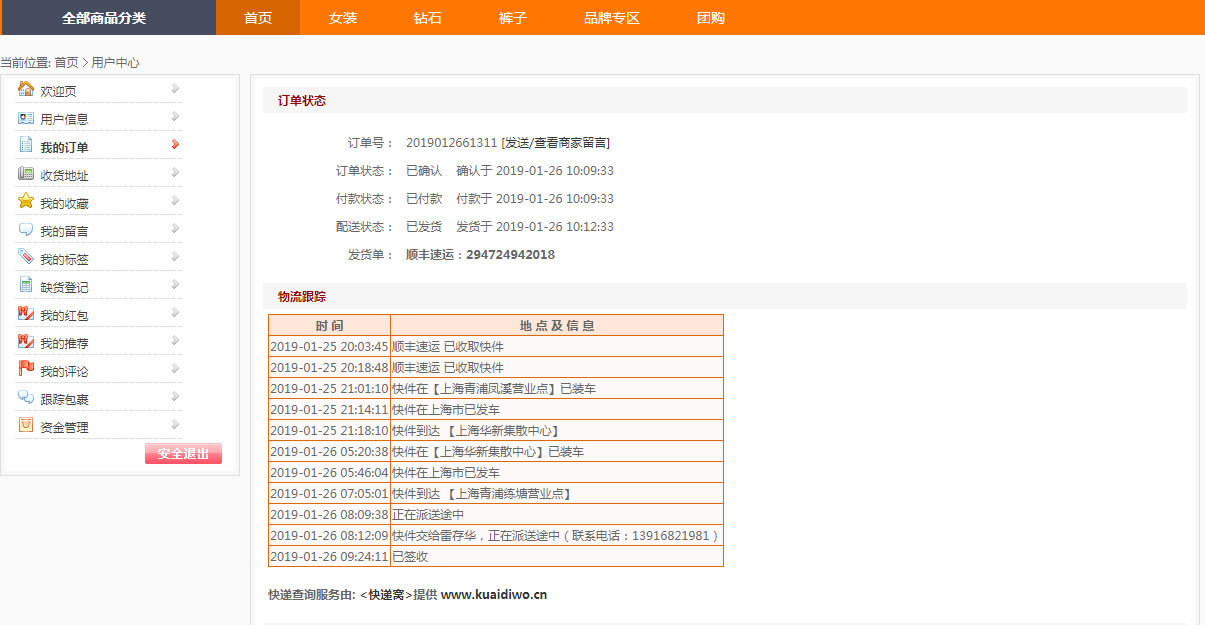Click the 快递窝 provider text

point(386,595)
